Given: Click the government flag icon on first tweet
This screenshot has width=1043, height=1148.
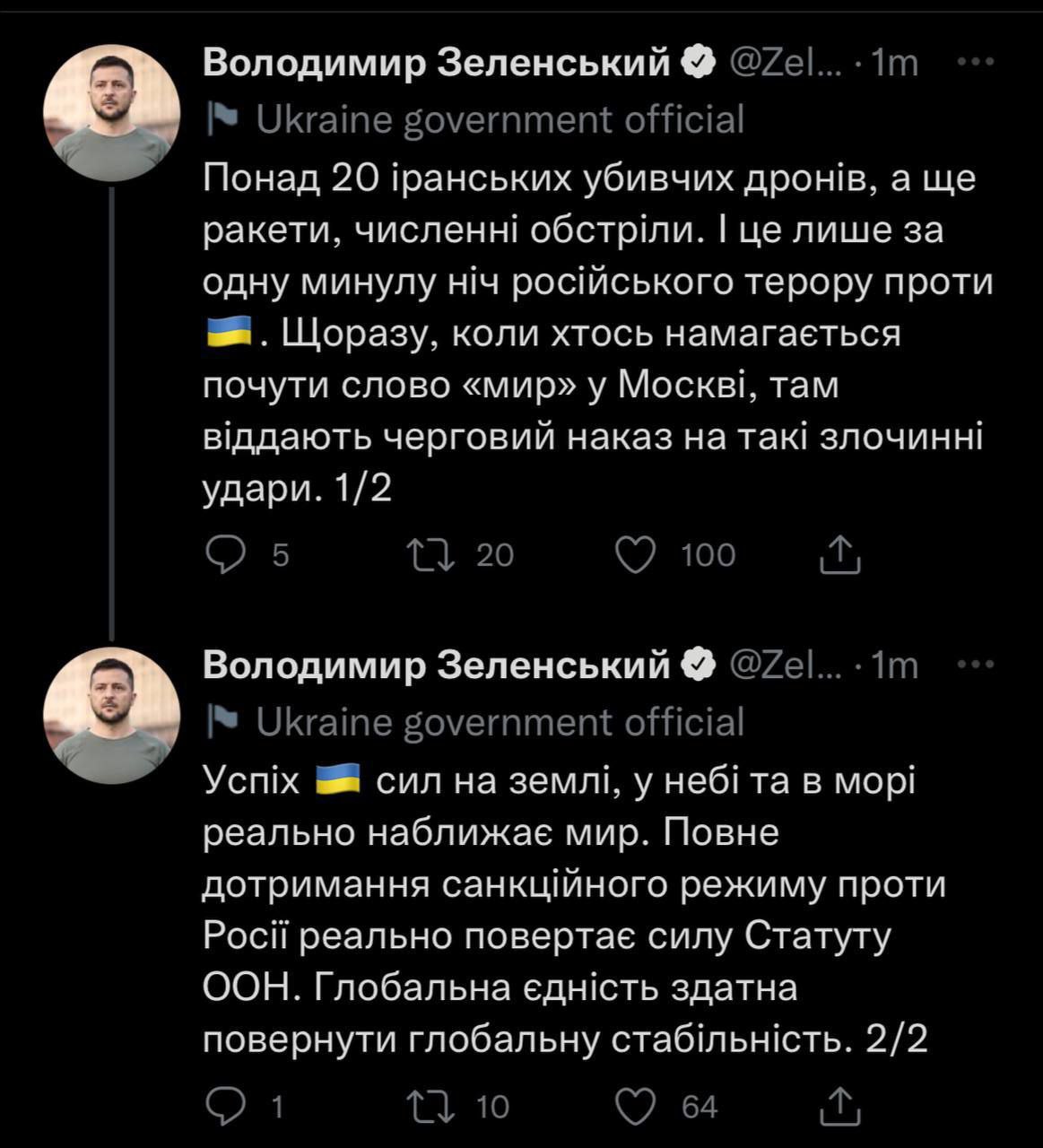Looking at the screenshot, I should (x=222, y=119).
